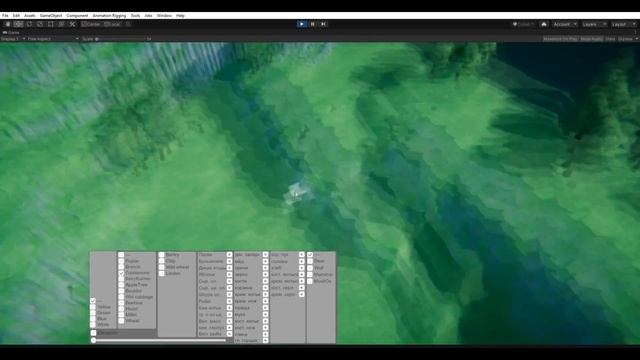Open the Account dropdown
Viewport: 640px width, 360px height.
pyautogui.click(x=565, y=24)
